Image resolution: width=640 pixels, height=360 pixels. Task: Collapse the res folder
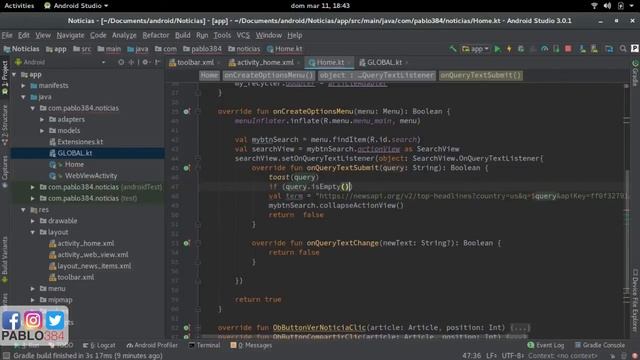click(x=24, y=210)
